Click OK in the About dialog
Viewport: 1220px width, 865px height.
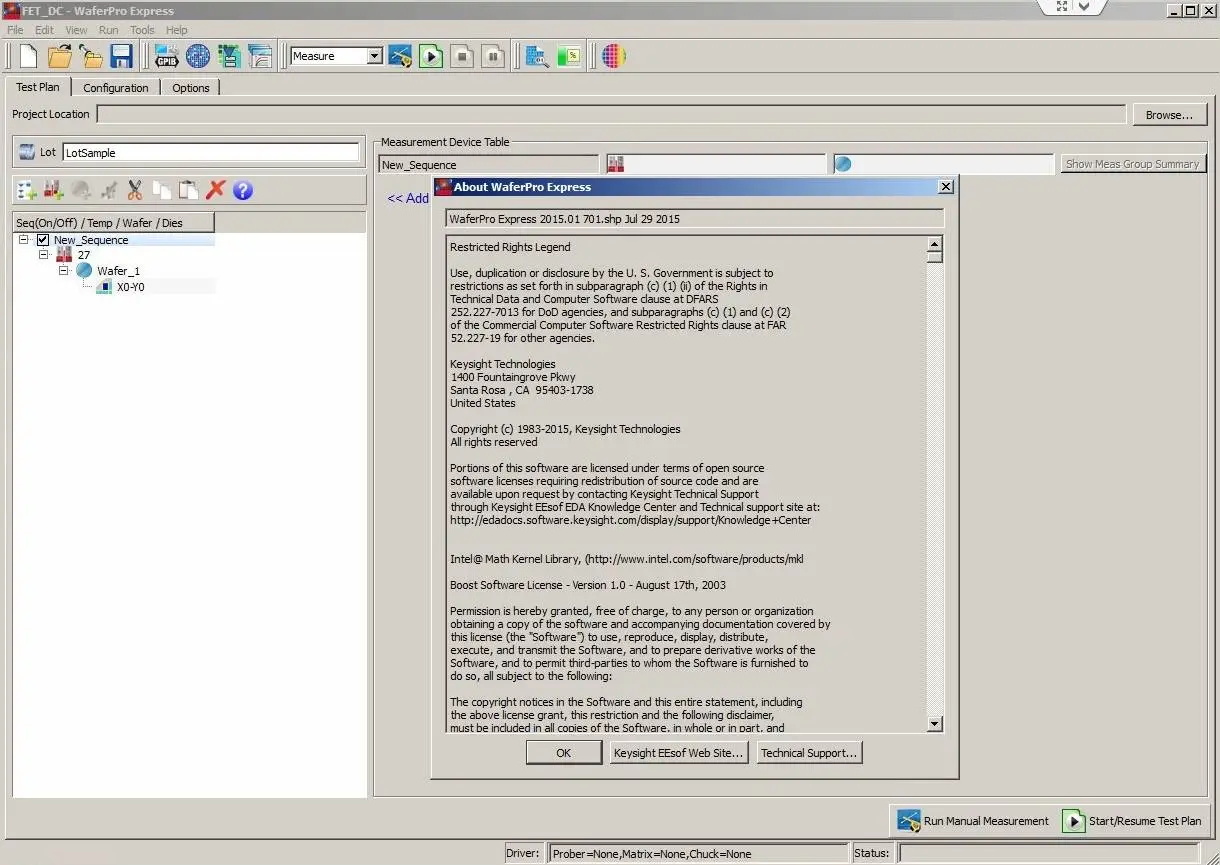(564, 753)
